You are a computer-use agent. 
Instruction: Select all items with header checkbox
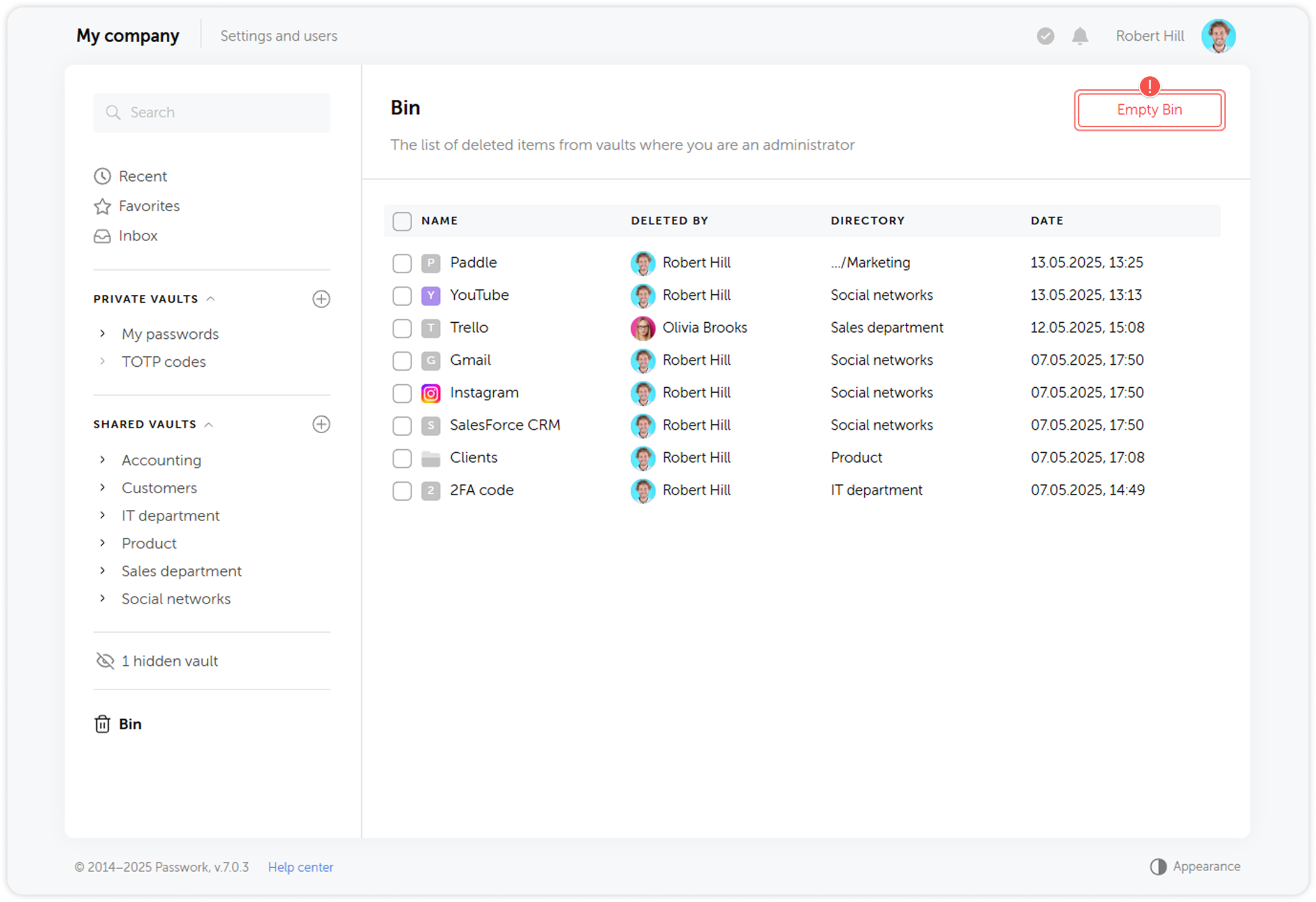pos(402,221)
